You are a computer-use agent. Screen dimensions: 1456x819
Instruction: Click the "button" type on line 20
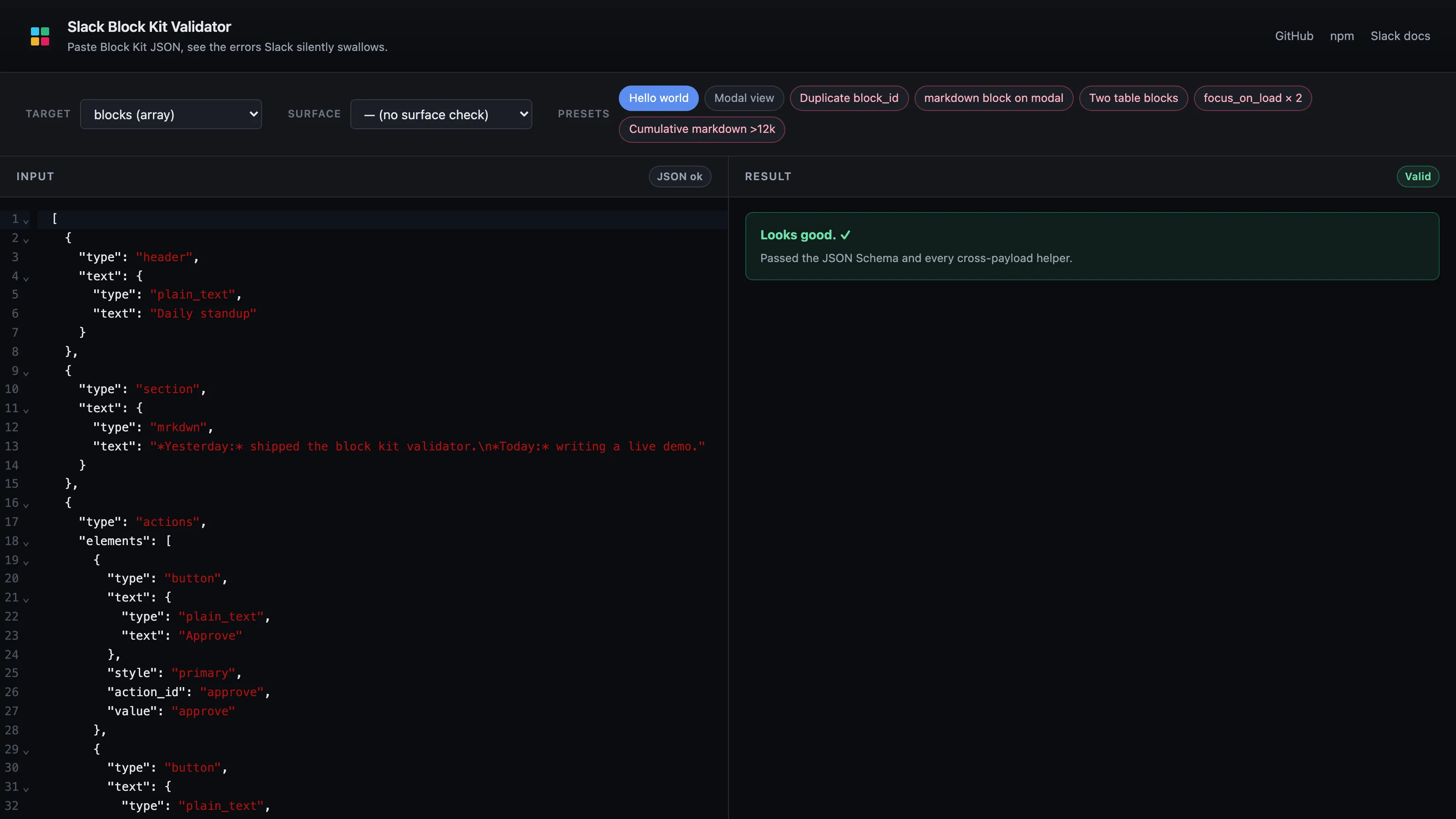point(192,579)
